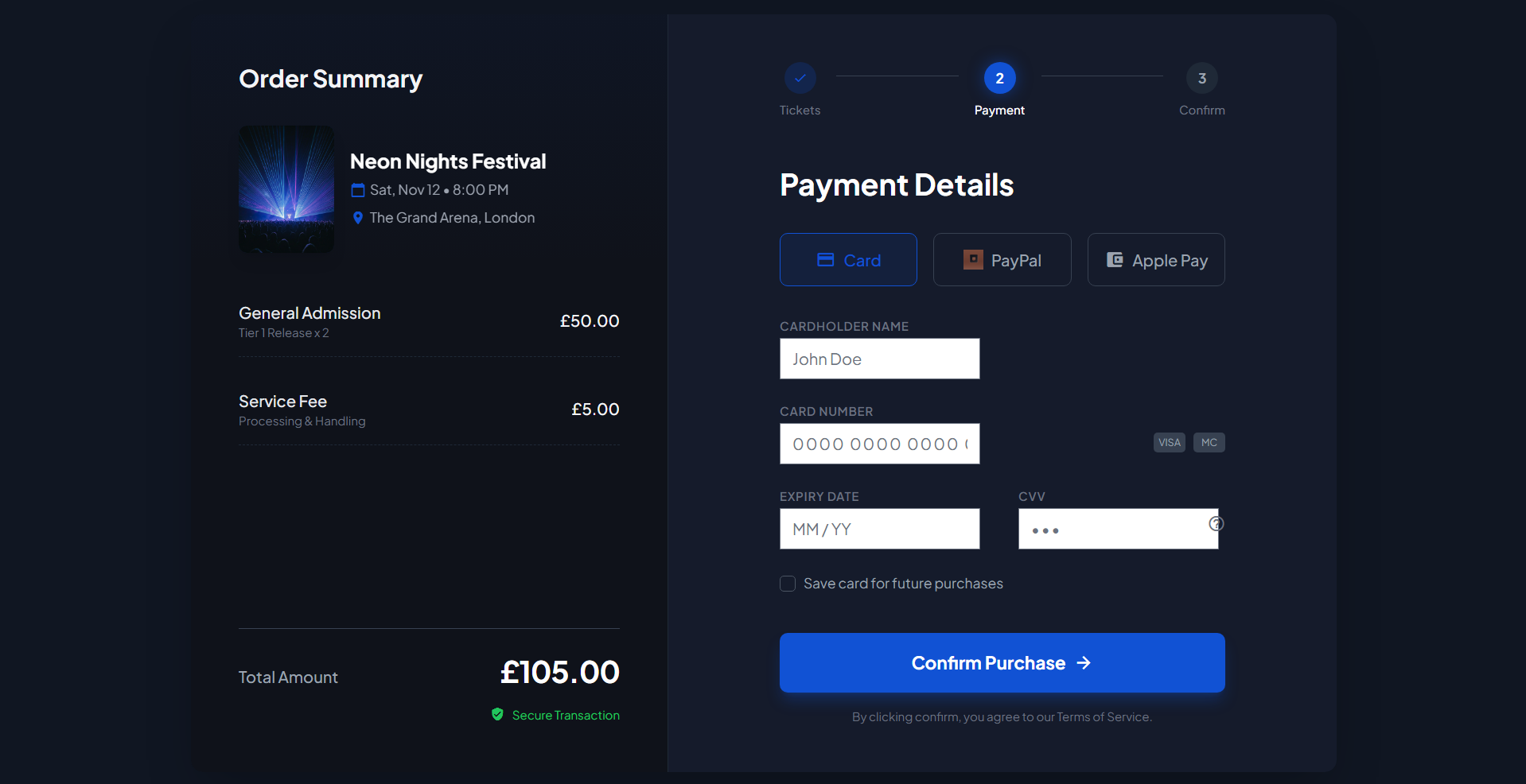Choose Apple Pay as payment method
Image resolution: width=1526 pixels, height=784 pixels.
coord(1155,259)
